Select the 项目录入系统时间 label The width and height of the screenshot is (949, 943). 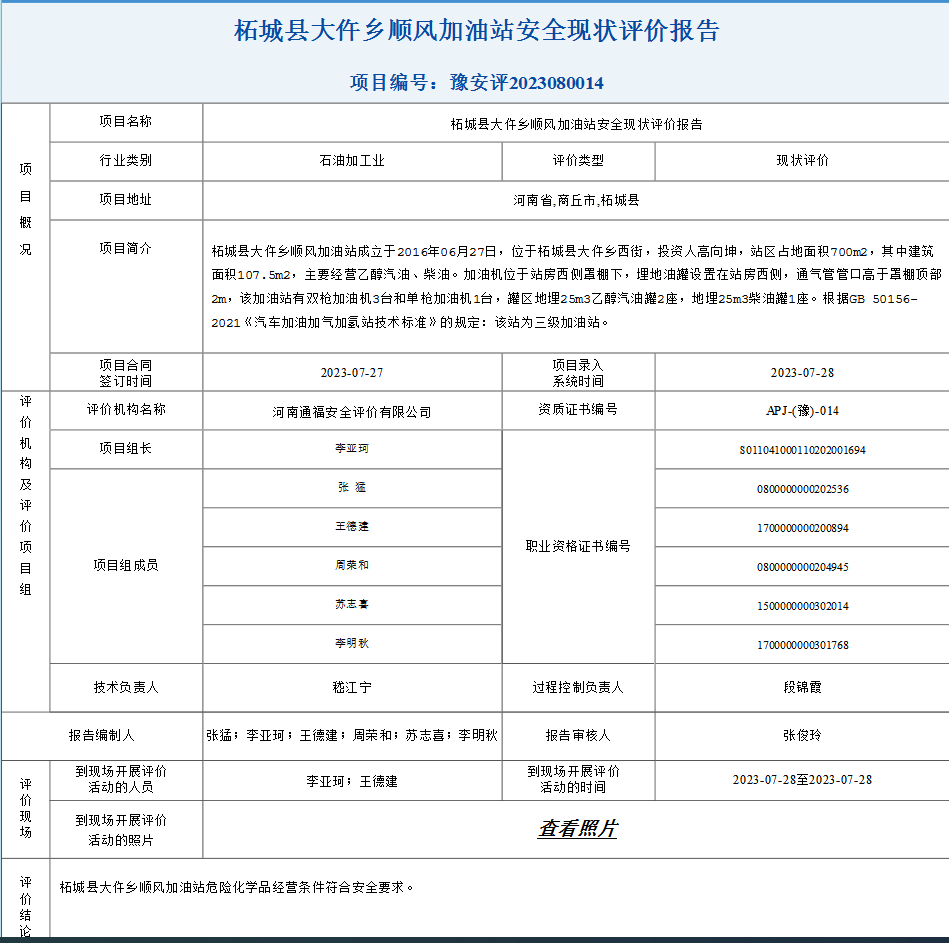(578, 373)
